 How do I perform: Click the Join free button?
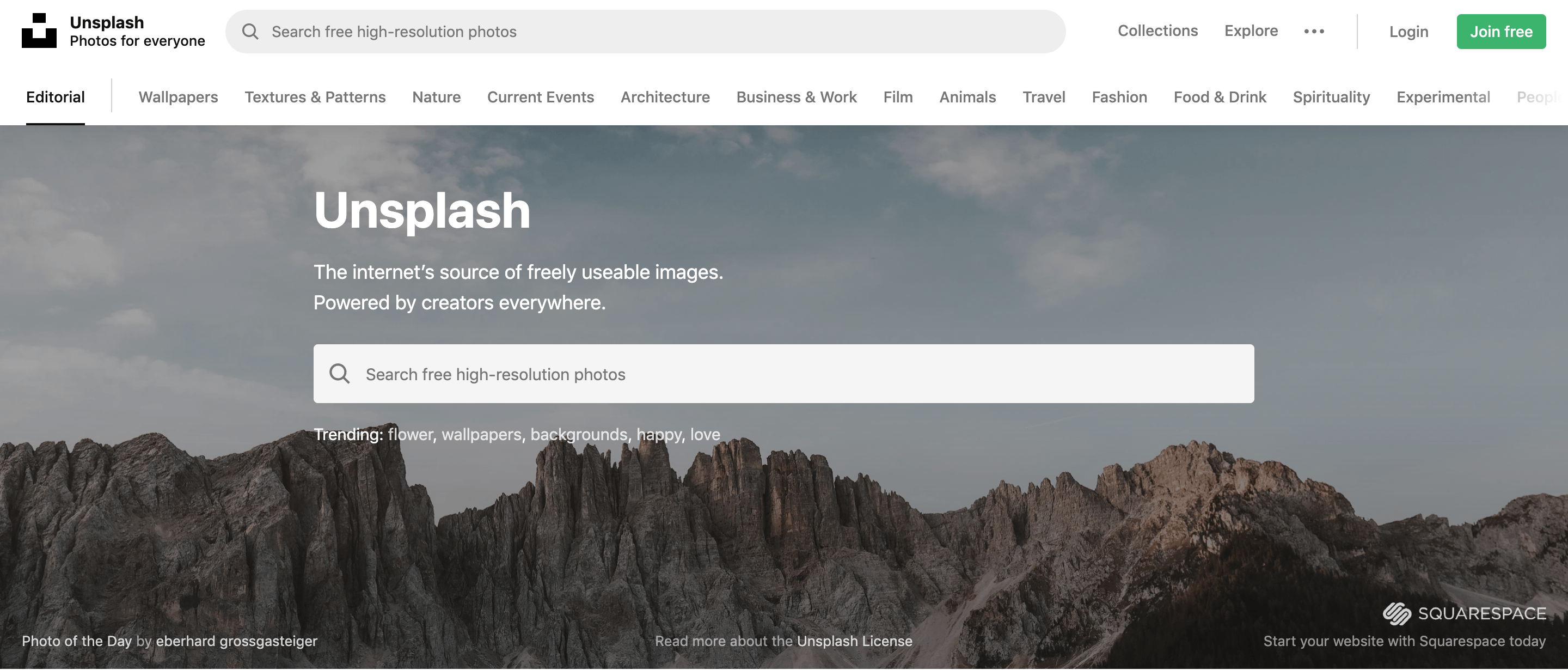1501,32
